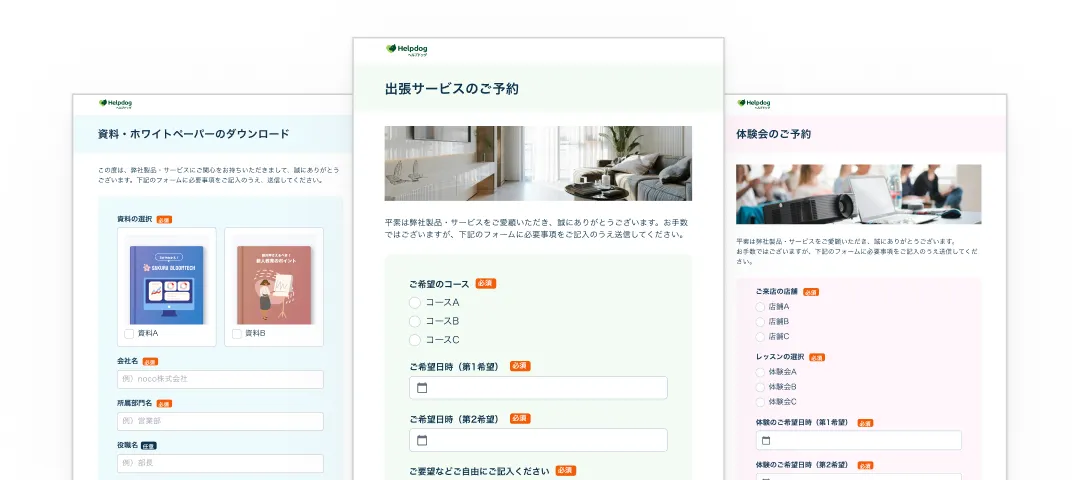Click the ご希望のコース label

439,284
